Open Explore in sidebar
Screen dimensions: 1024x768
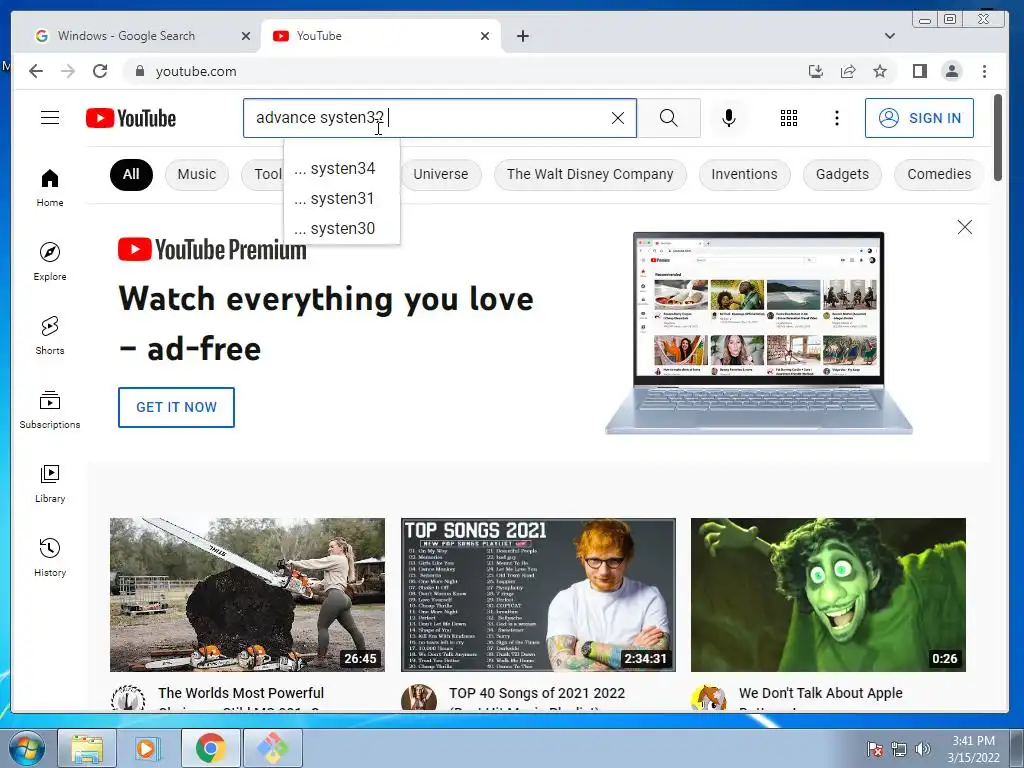coord(50,261)
